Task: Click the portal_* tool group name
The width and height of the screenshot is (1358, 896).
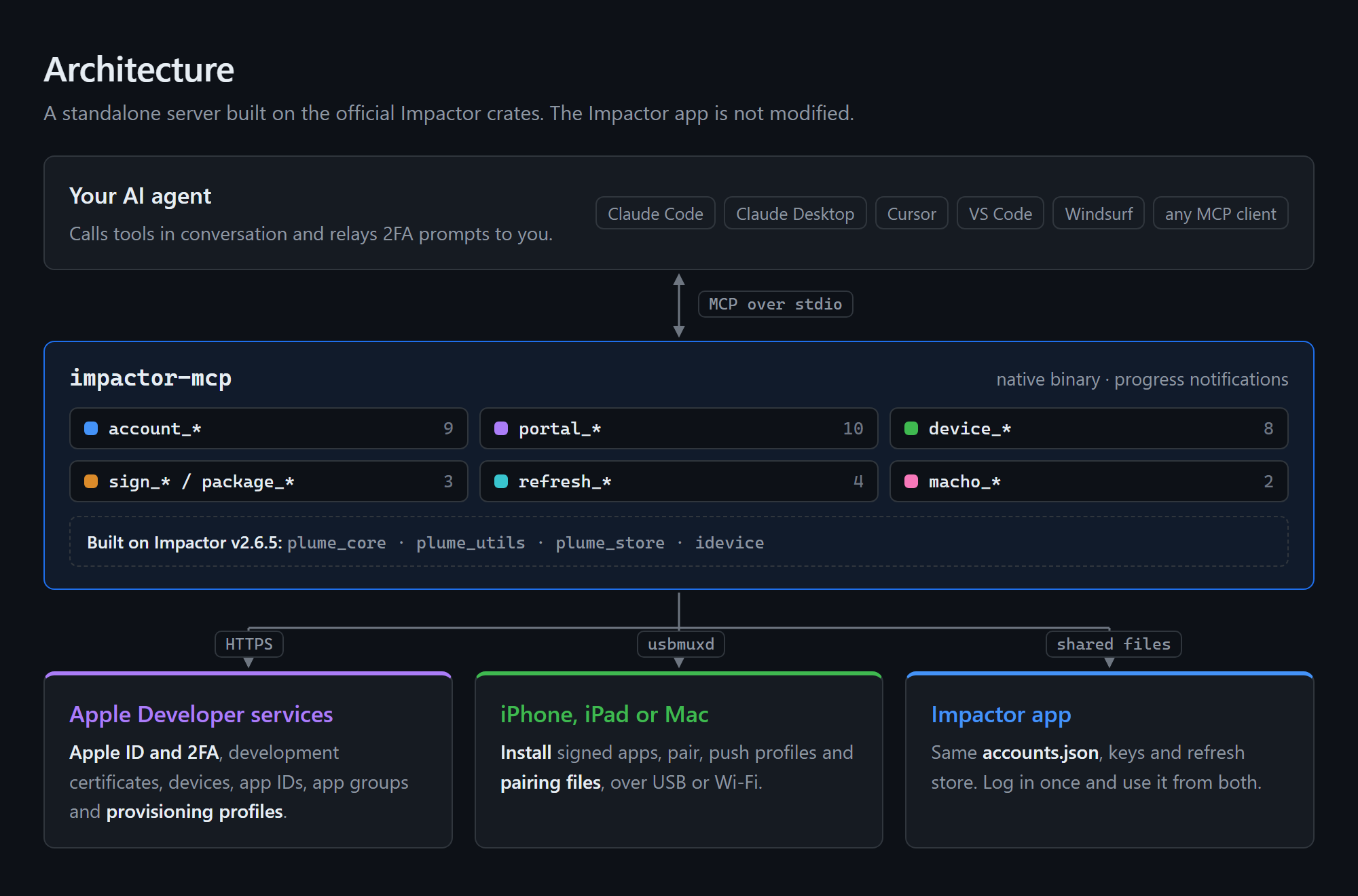Action: [559, 428]
